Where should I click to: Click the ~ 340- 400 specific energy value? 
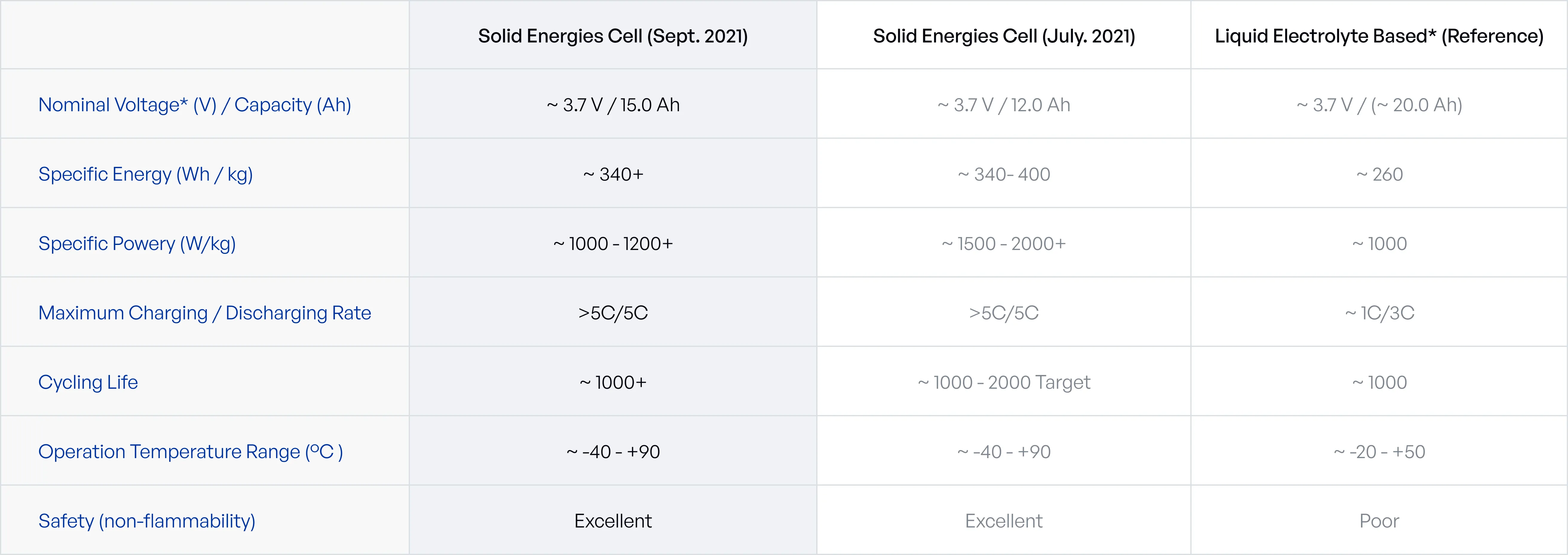tap(1004, 174)
